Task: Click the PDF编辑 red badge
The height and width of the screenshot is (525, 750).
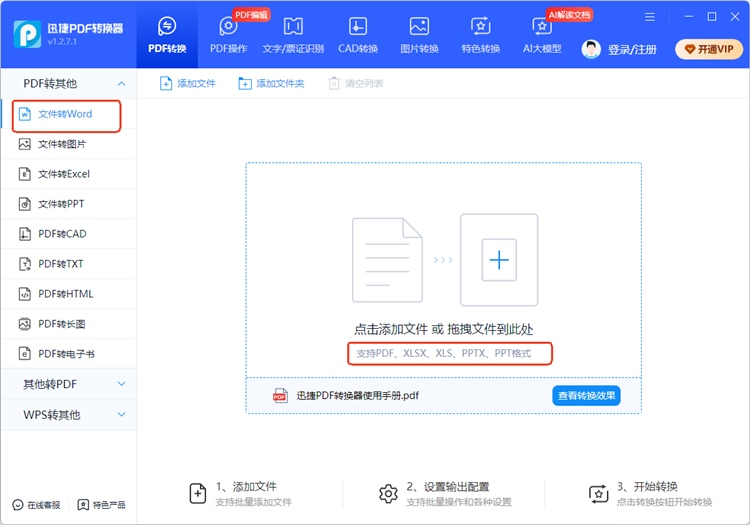Action: click(x=251, y=15)
